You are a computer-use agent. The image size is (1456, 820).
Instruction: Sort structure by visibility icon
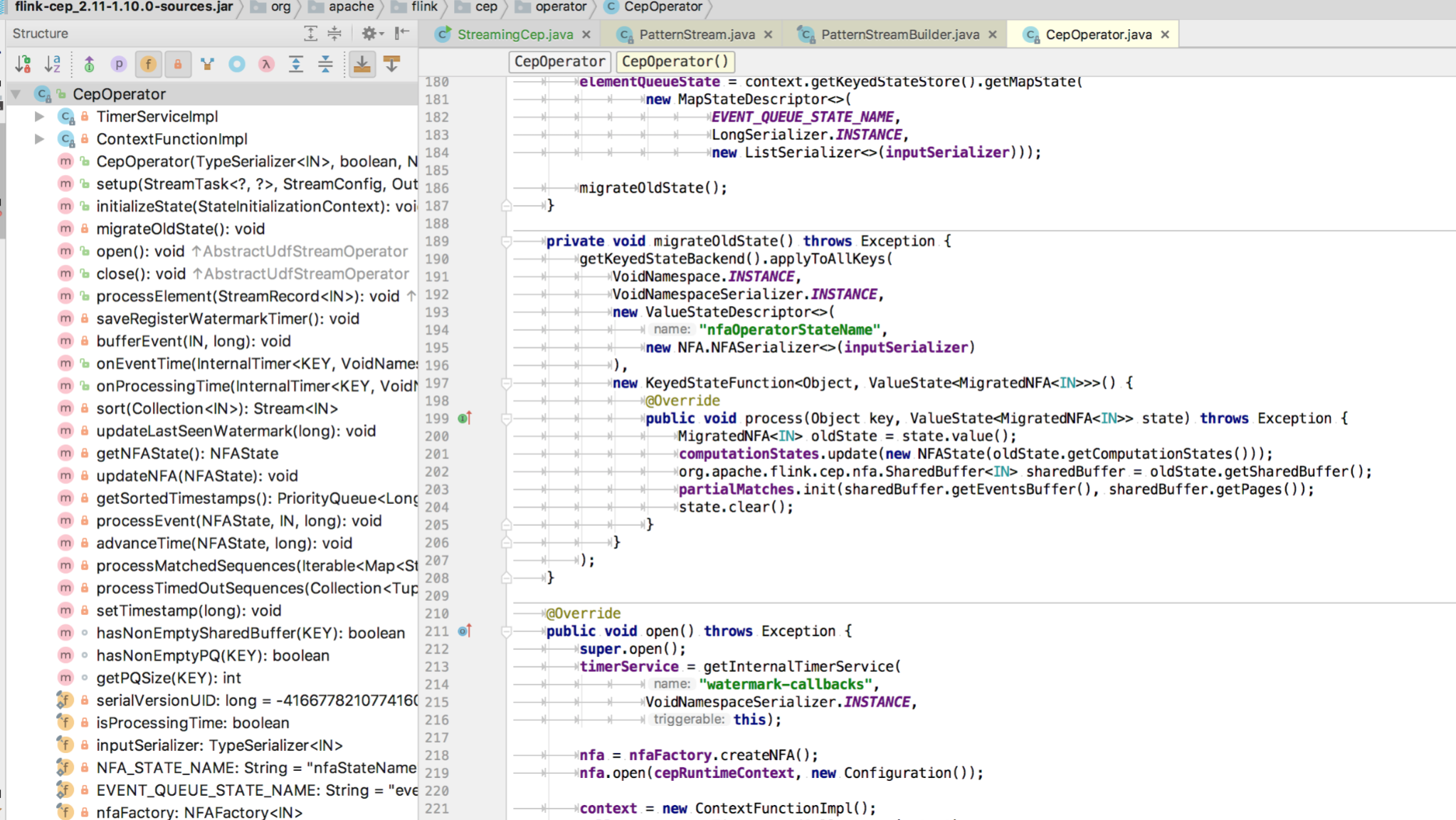pyautogui.click(x=23, y=65)
